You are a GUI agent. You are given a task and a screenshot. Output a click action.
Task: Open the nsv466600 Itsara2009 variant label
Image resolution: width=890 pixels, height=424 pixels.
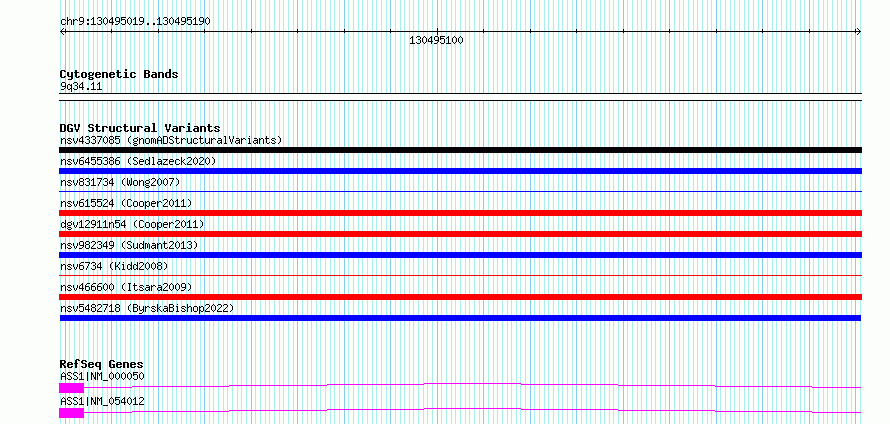click(126, 287)
